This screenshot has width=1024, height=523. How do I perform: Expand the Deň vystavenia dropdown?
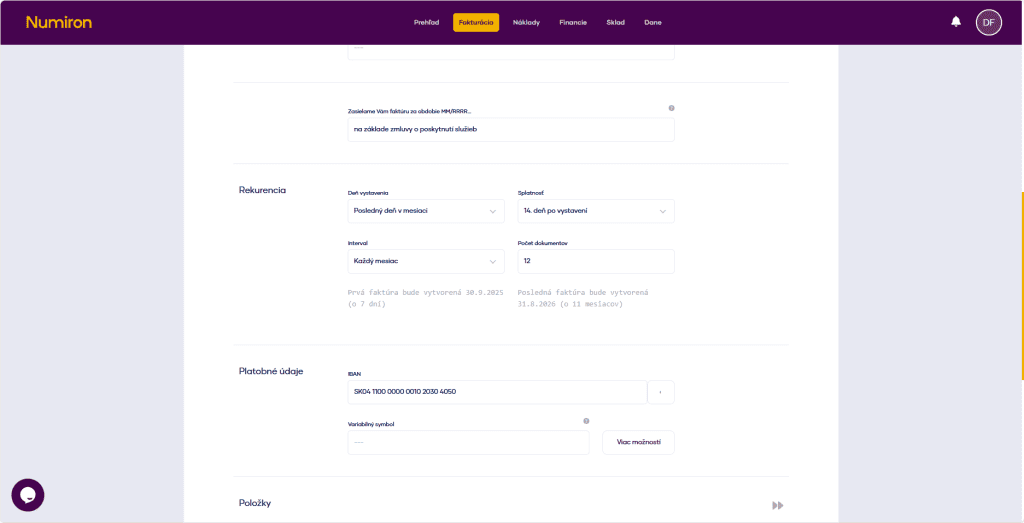426,211
